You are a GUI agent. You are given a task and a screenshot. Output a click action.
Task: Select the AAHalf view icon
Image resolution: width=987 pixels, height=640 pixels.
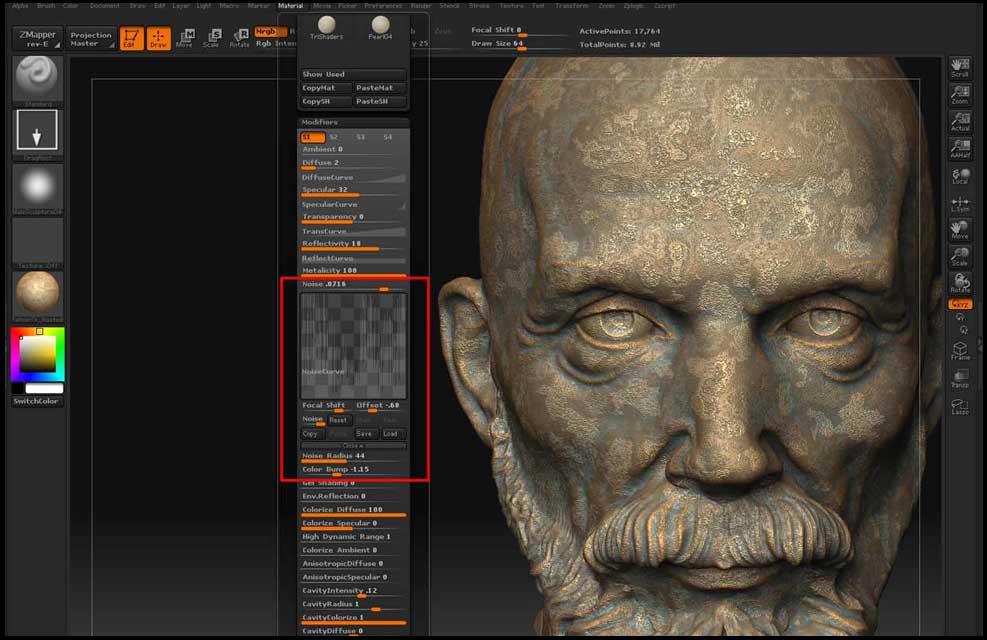click(x=959, y=149)
